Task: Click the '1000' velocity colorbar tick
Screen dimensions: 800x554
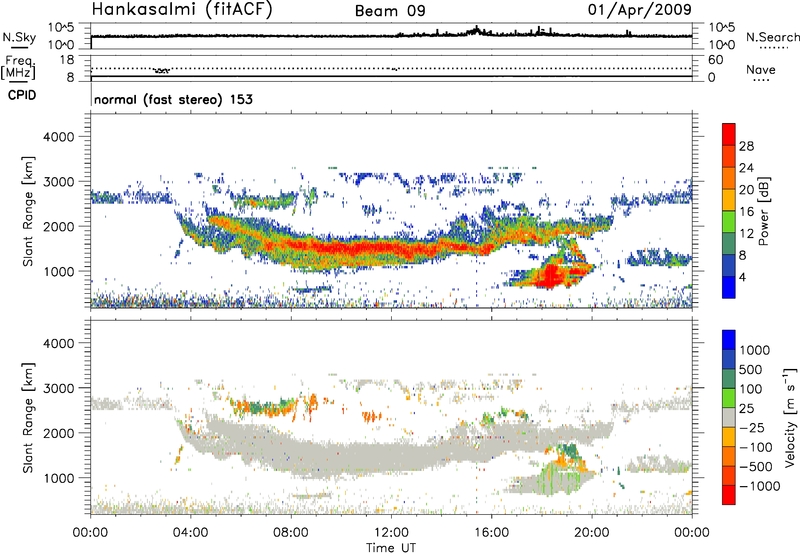Action: pos(755,350)
